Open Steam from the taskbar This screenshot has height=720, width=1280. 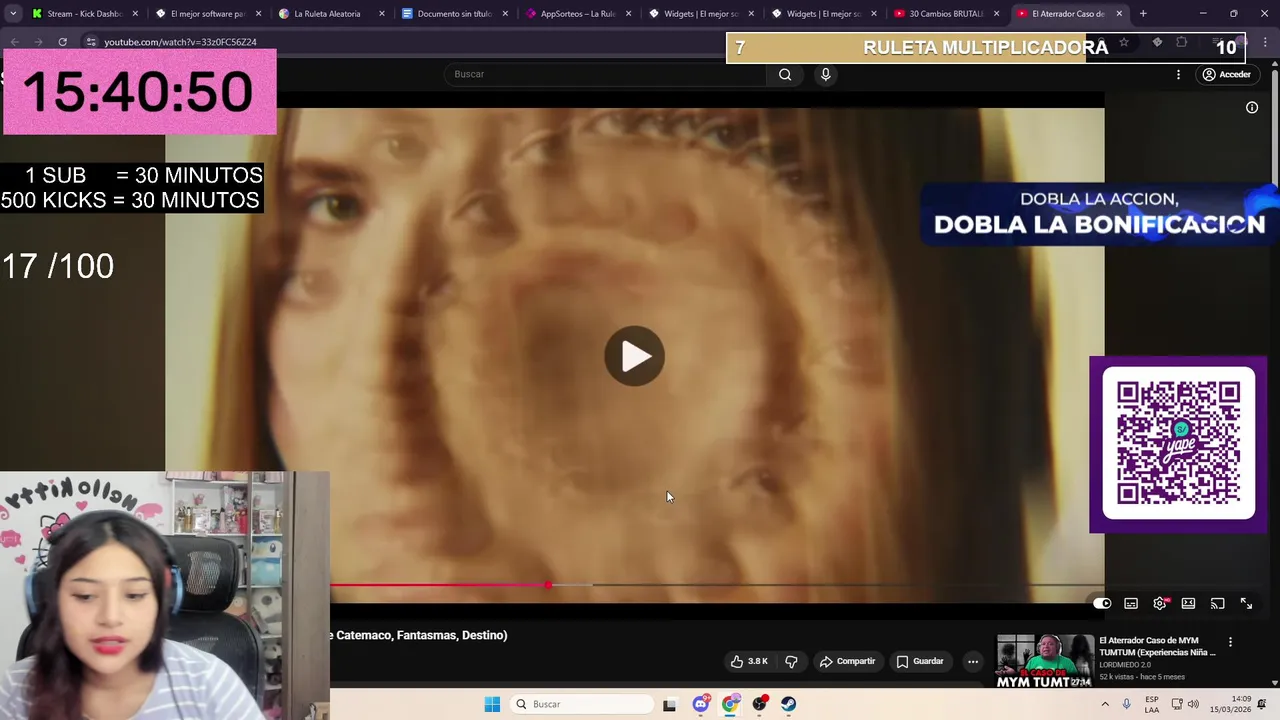789,704
